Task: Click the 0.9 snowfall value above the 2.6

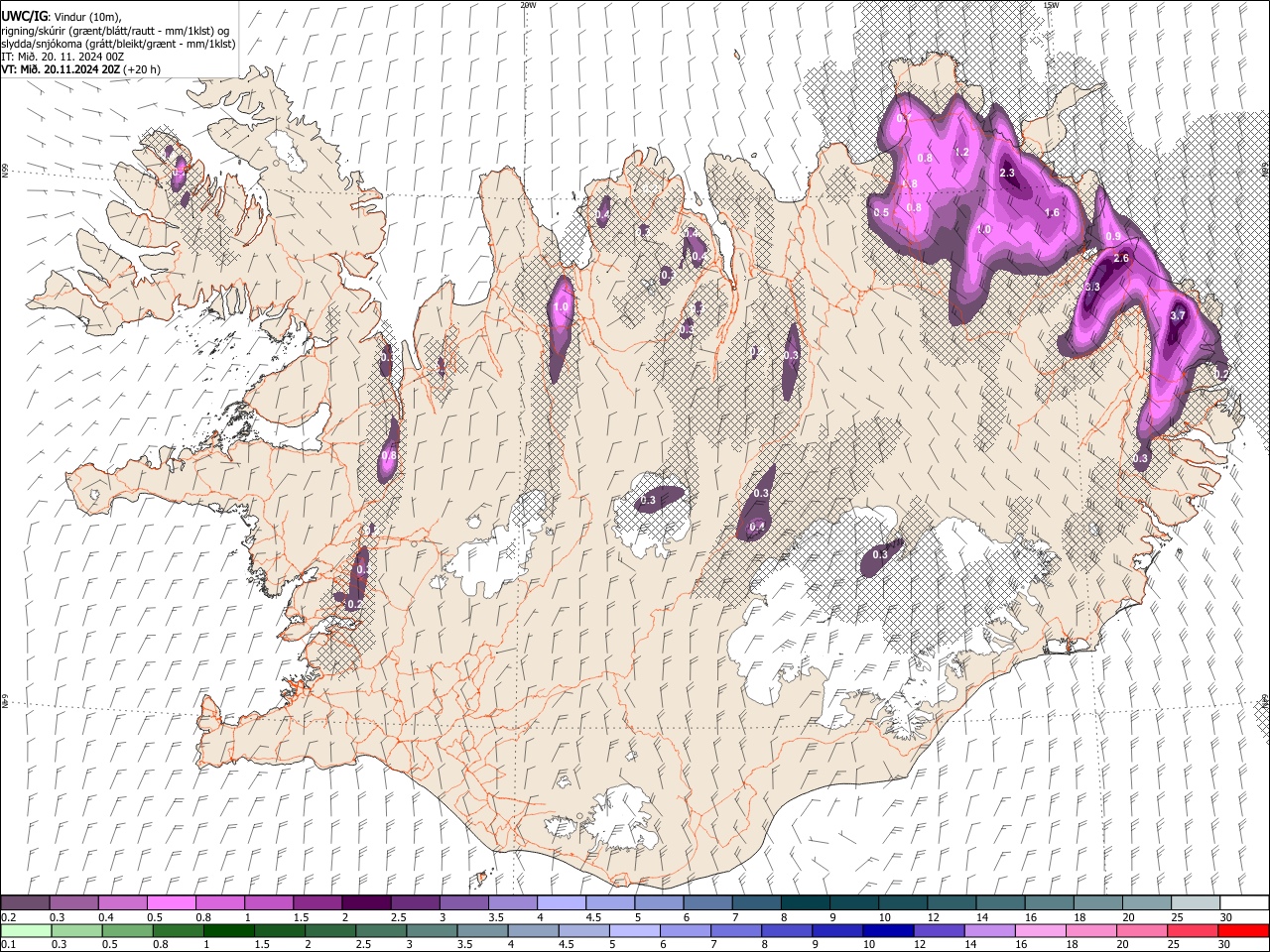Action: click(x=1113, y=236)
